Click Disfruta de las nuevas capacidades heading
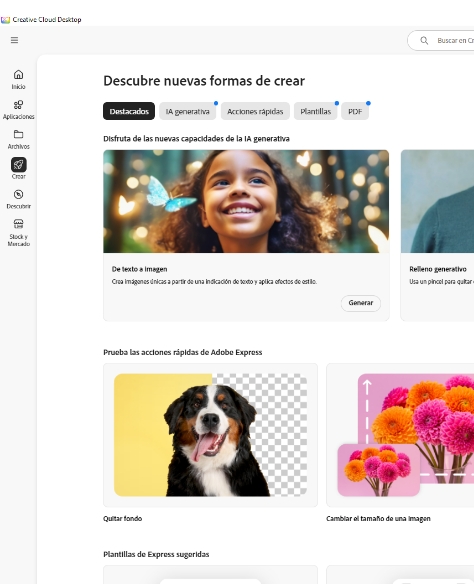 point(196,139)
